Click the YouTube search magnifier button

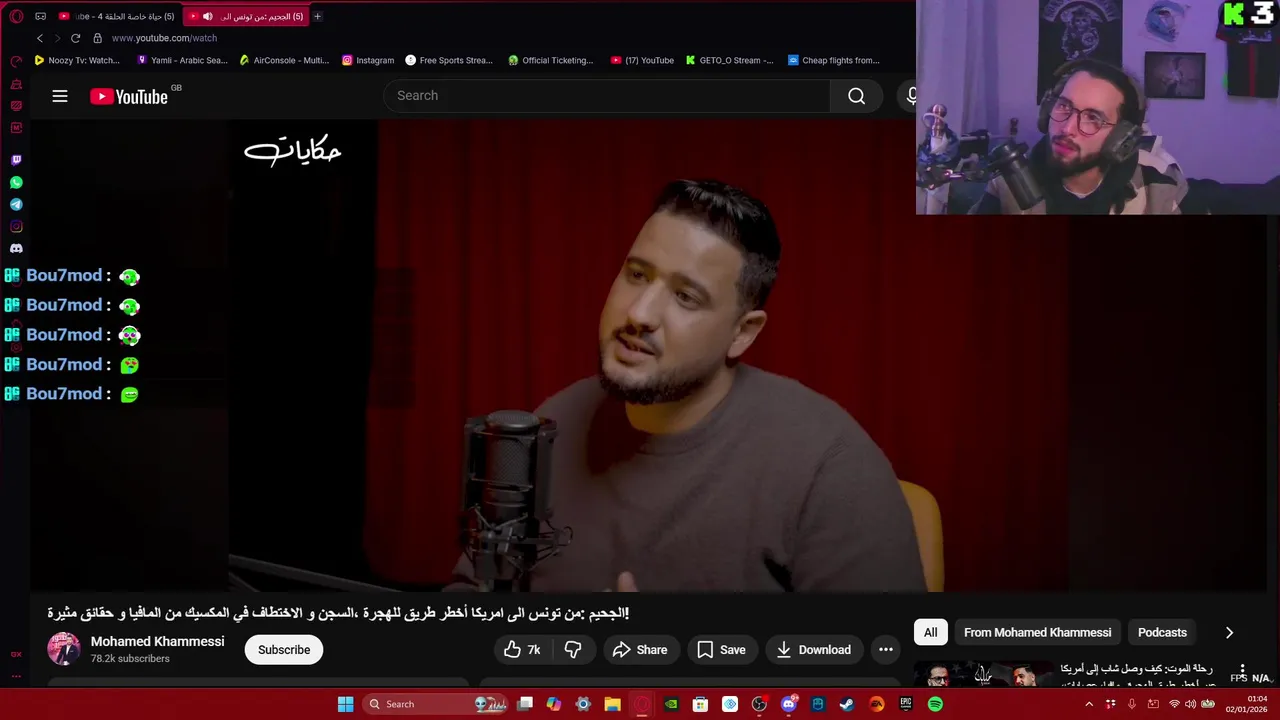coord(856,95)
